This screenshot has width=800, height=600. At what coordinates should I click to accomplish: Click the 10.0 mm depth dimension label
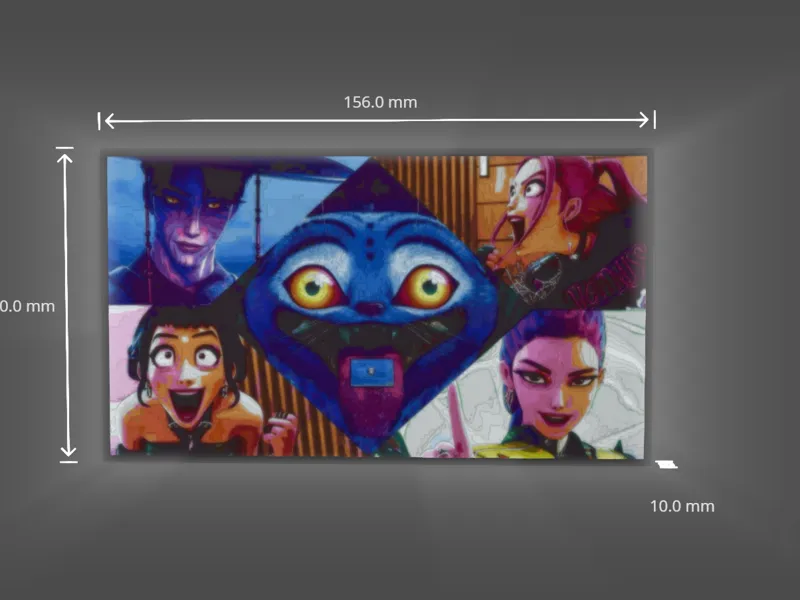pos(682,506)
